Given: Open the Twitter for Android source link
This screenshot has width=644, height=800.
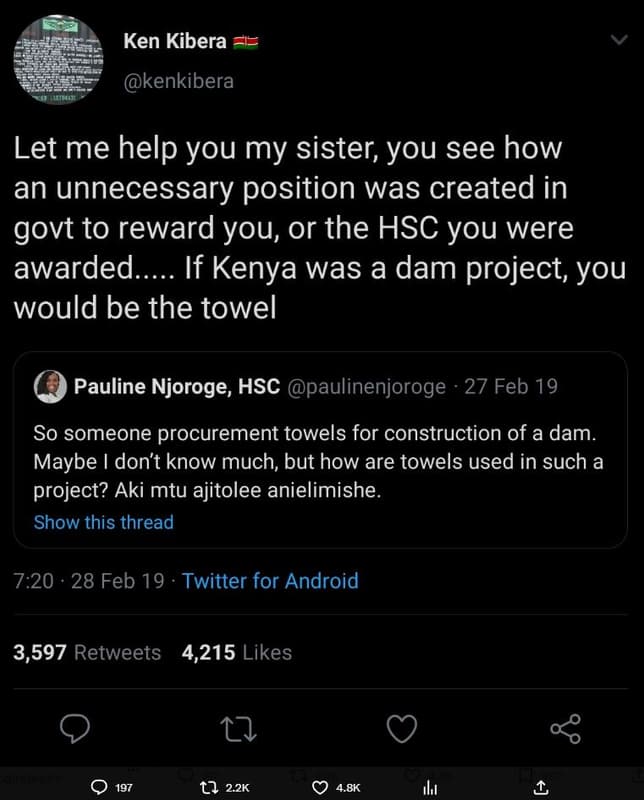Looking at the screenshot, I should [x=269, y=580].
